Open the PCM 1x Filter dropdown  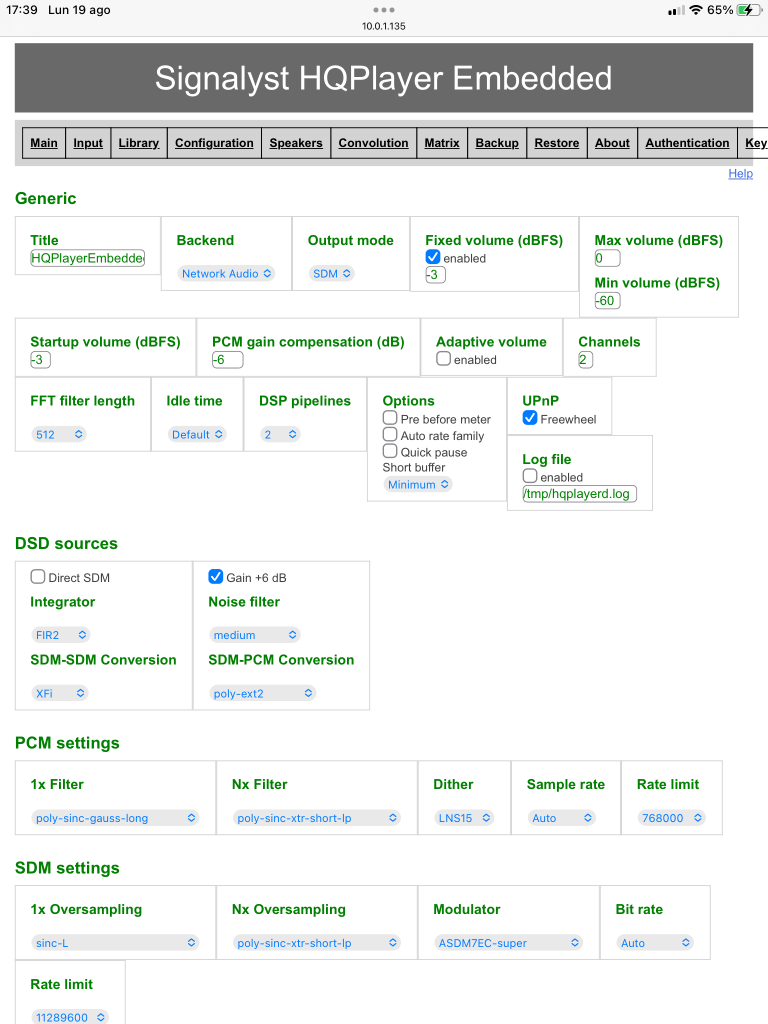(x=116, y=818)
